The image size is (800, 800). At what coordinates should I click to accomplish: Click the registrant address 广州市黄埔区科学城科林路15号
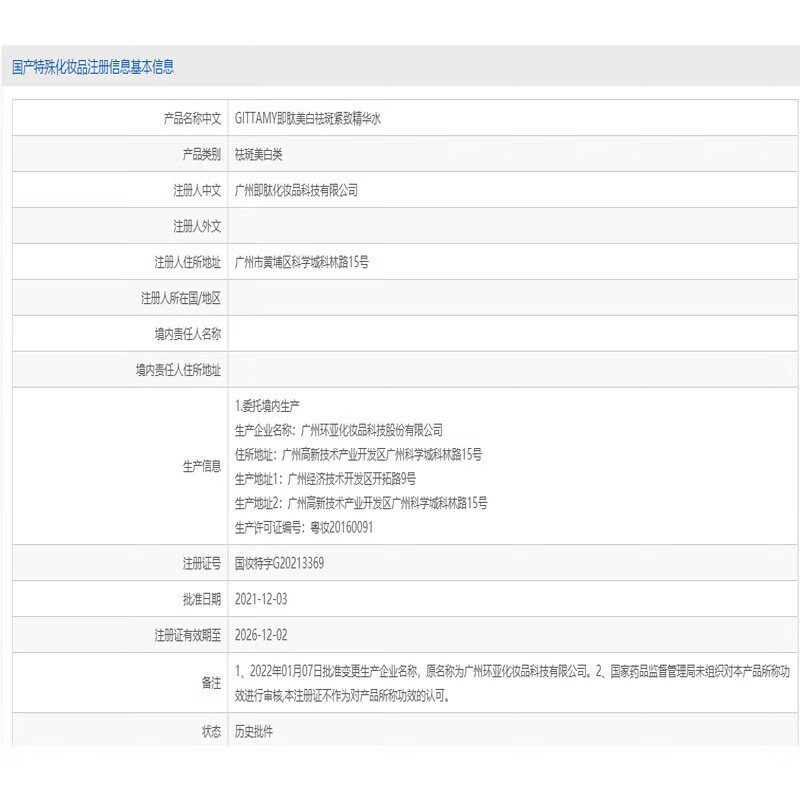302,262
